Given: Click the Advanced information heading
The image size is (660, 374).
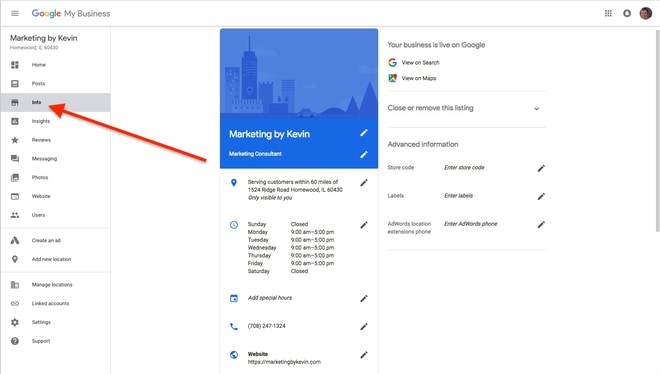Looking at the screenshot, I should point(423,144).
